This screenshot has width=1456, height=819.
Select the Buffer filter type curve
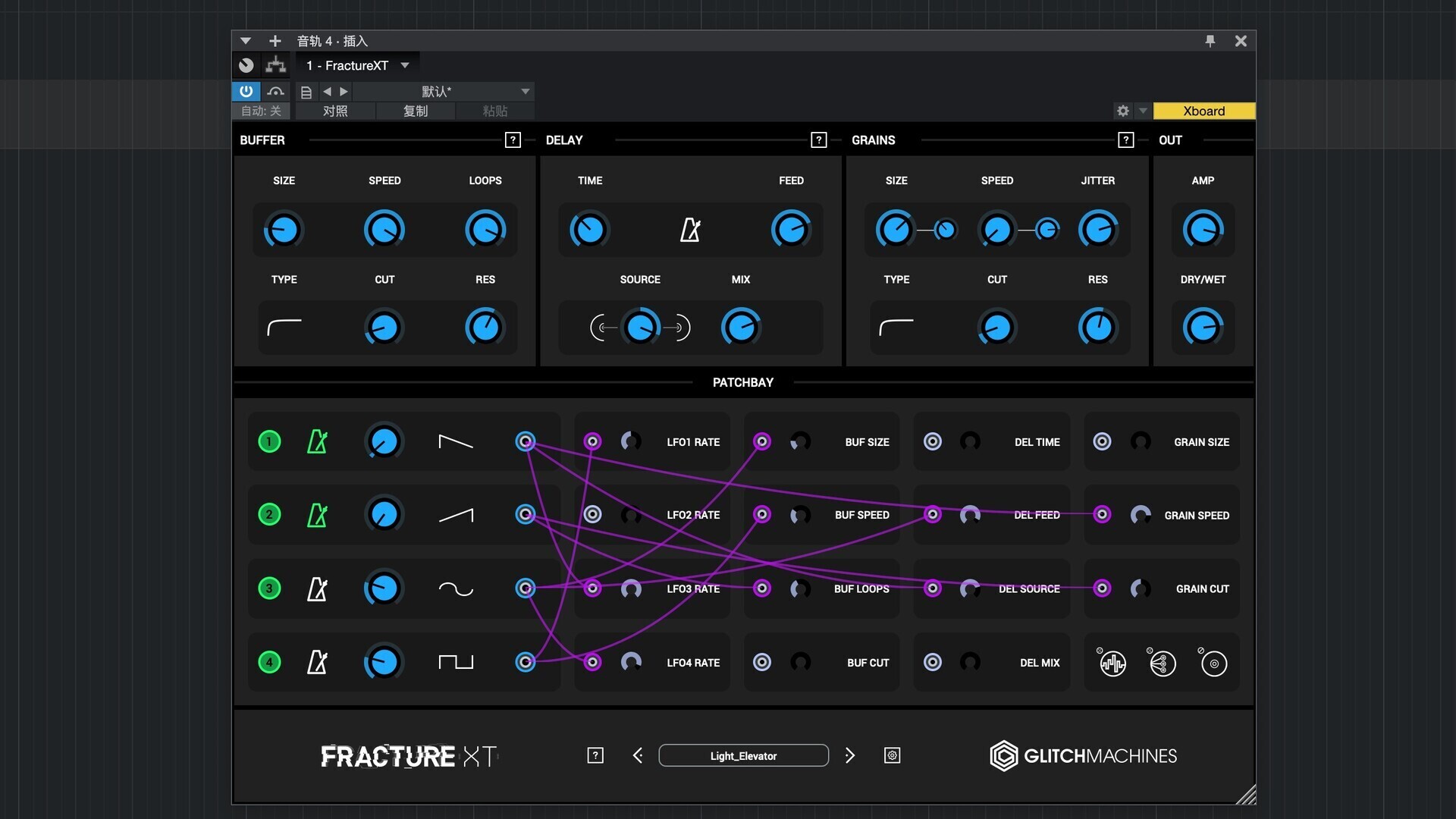(284, 328)
